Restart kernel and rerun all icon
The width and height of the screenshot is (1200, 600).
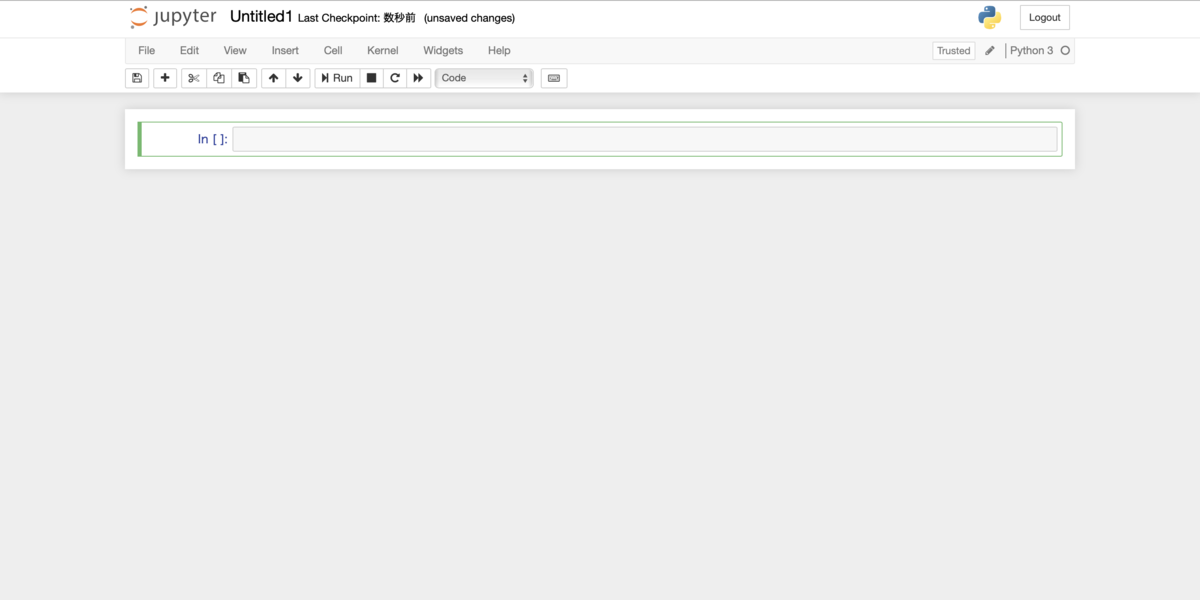(x=419, y=78)
